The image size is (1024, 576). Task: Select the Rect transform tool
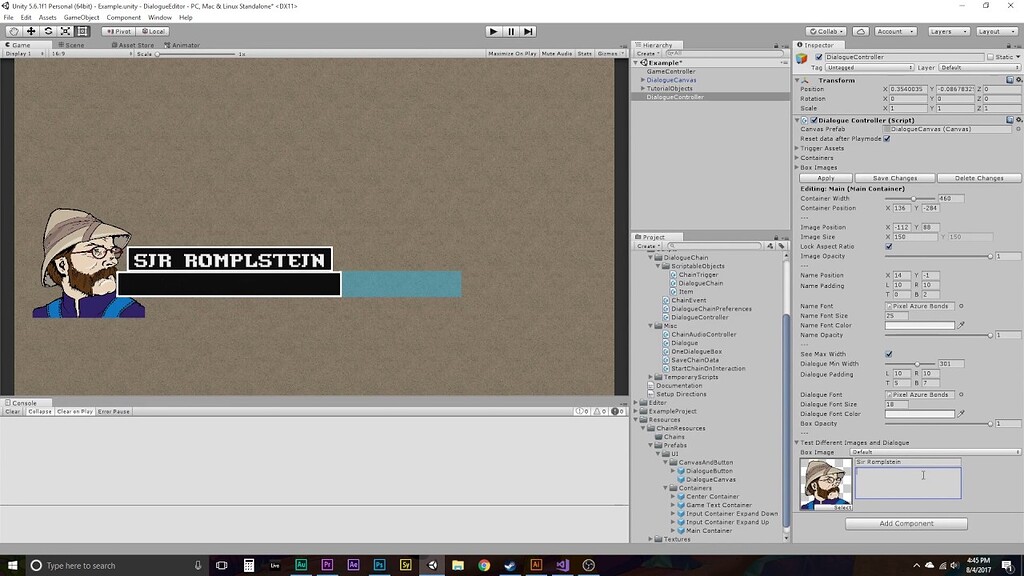[x=82, y=31]
